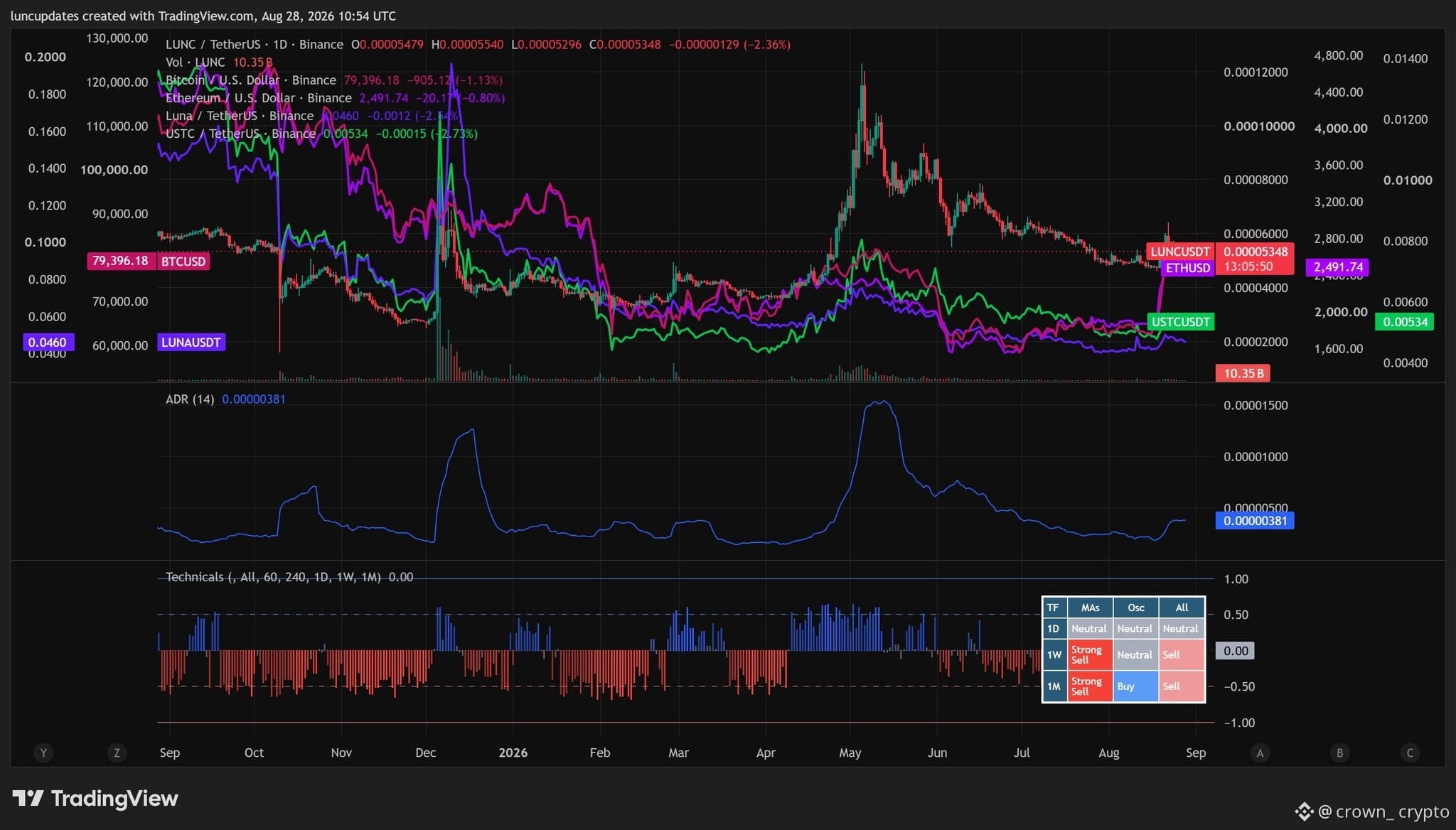
Task: Click the 2,491.74 Ethereum price label
Action: coord(1339,267)
